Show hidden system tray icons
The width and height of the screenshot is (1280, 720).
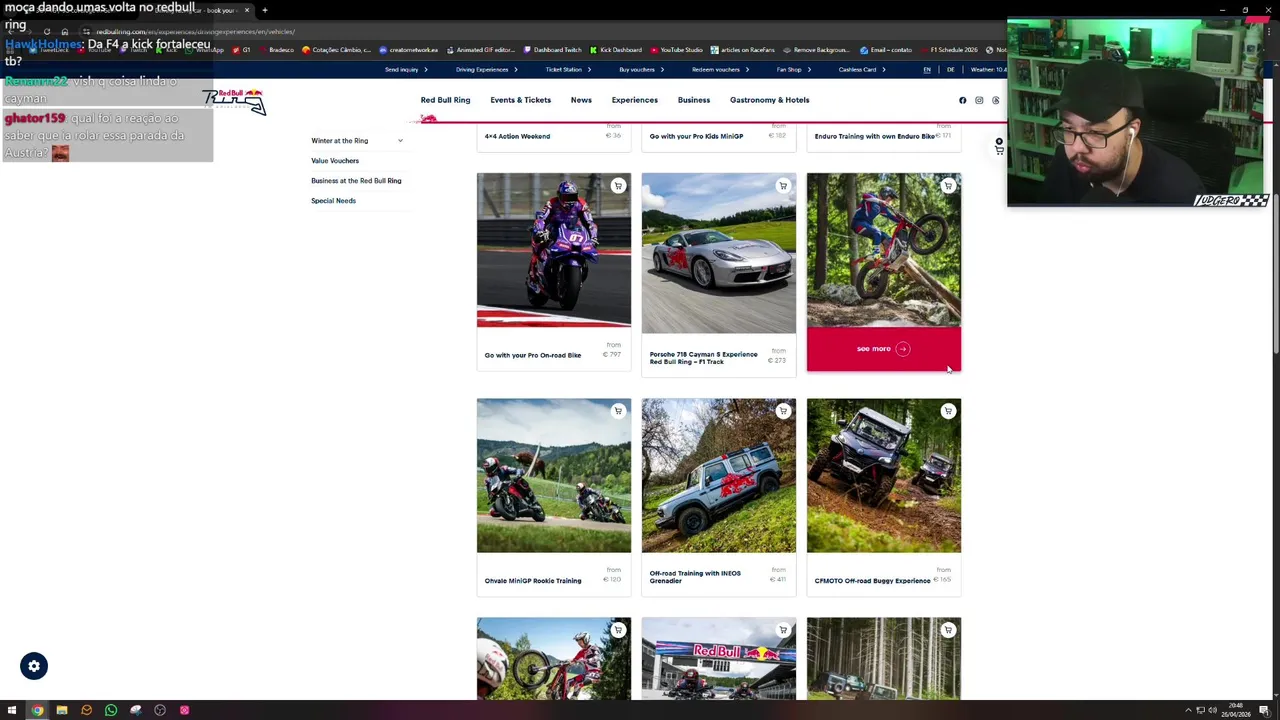pyautogui.click(x=1188, y=710)
